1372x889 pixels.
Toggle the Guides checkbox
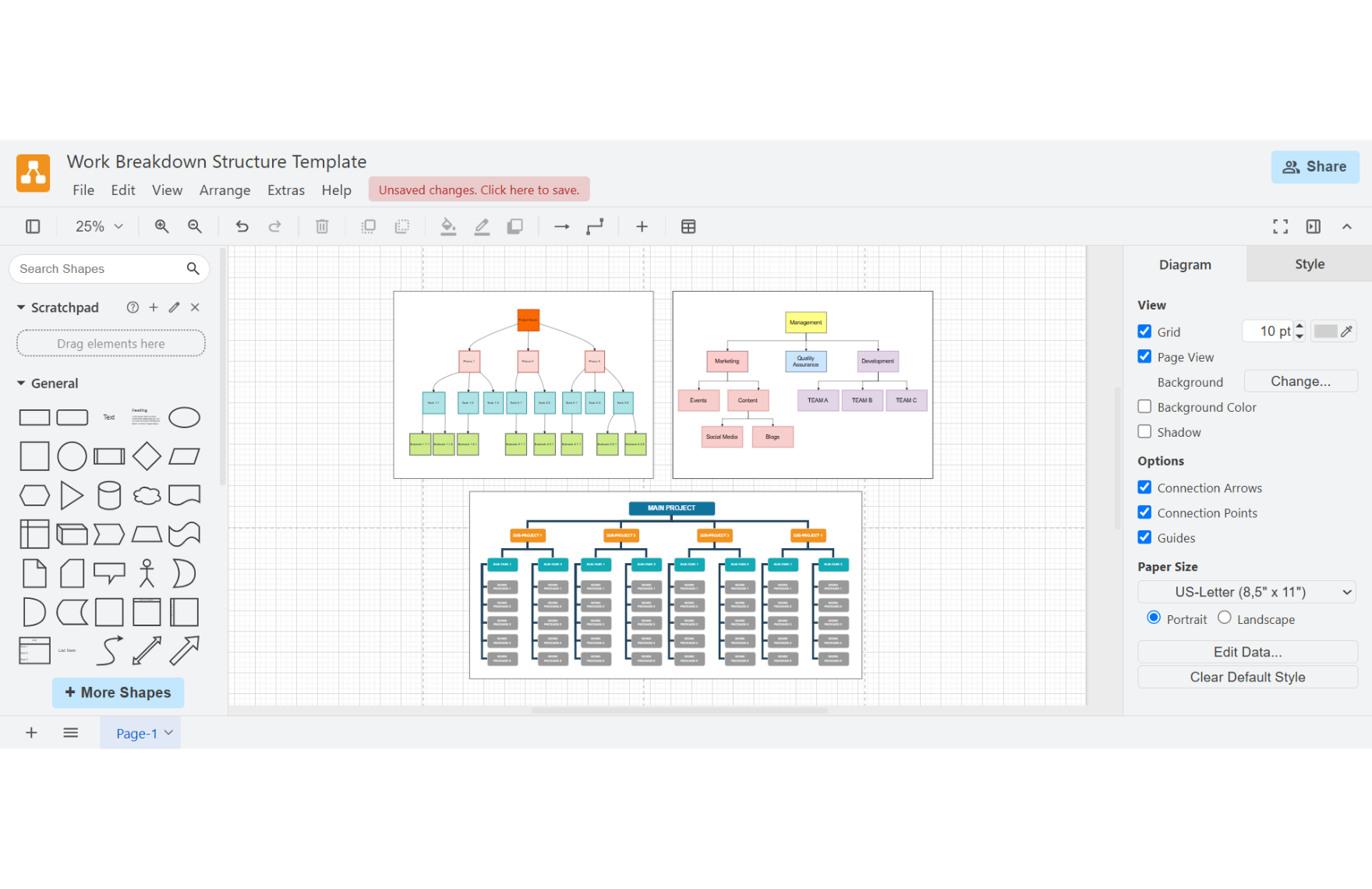1144,537
